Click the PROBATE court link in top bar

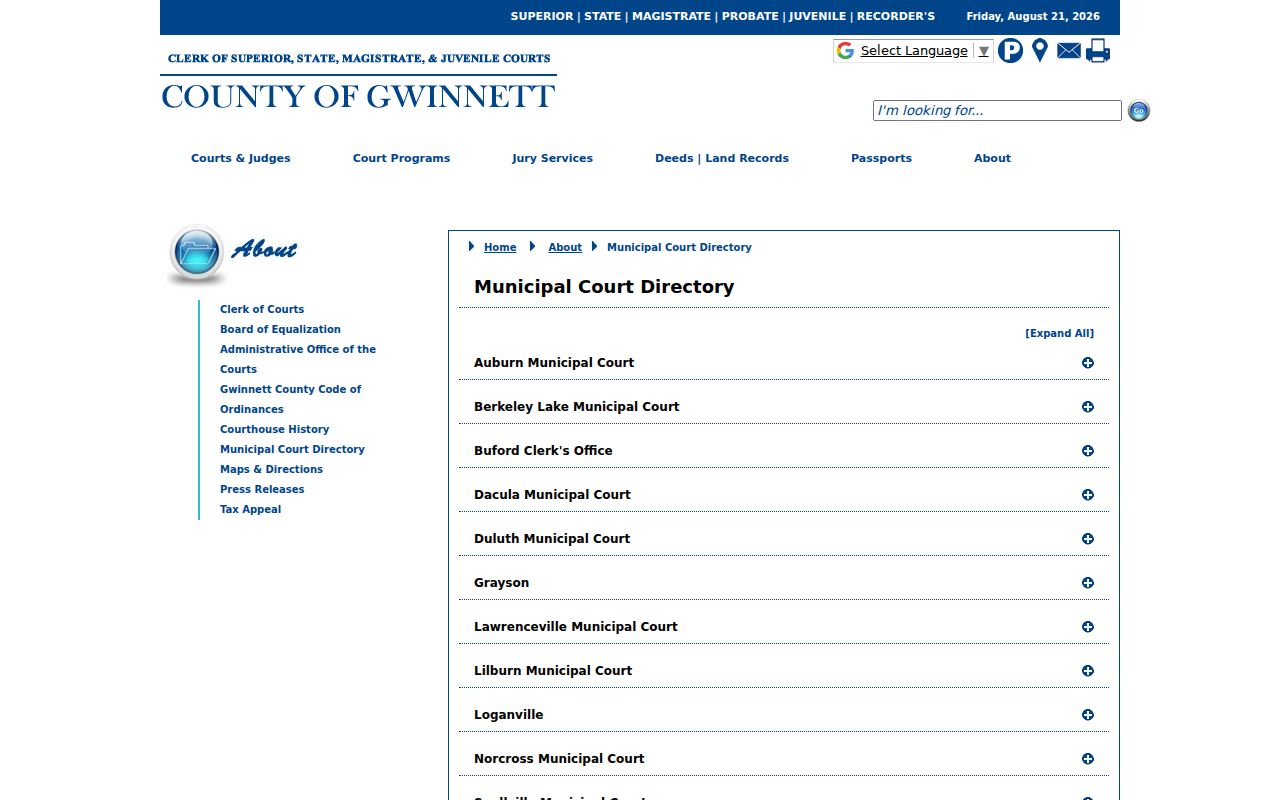pos(750,16)
